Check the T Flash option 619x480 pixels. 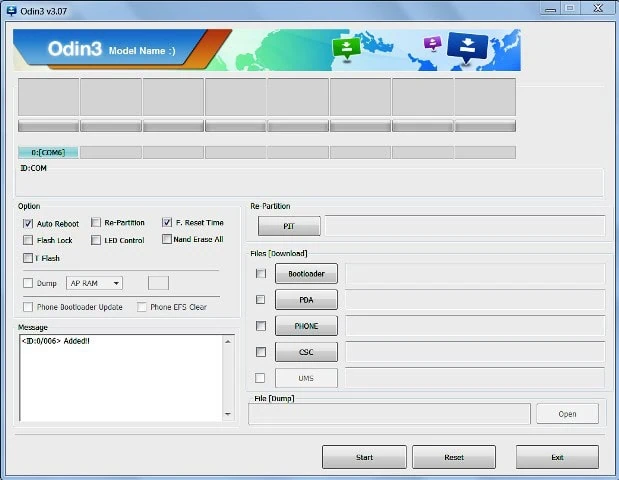28,258
